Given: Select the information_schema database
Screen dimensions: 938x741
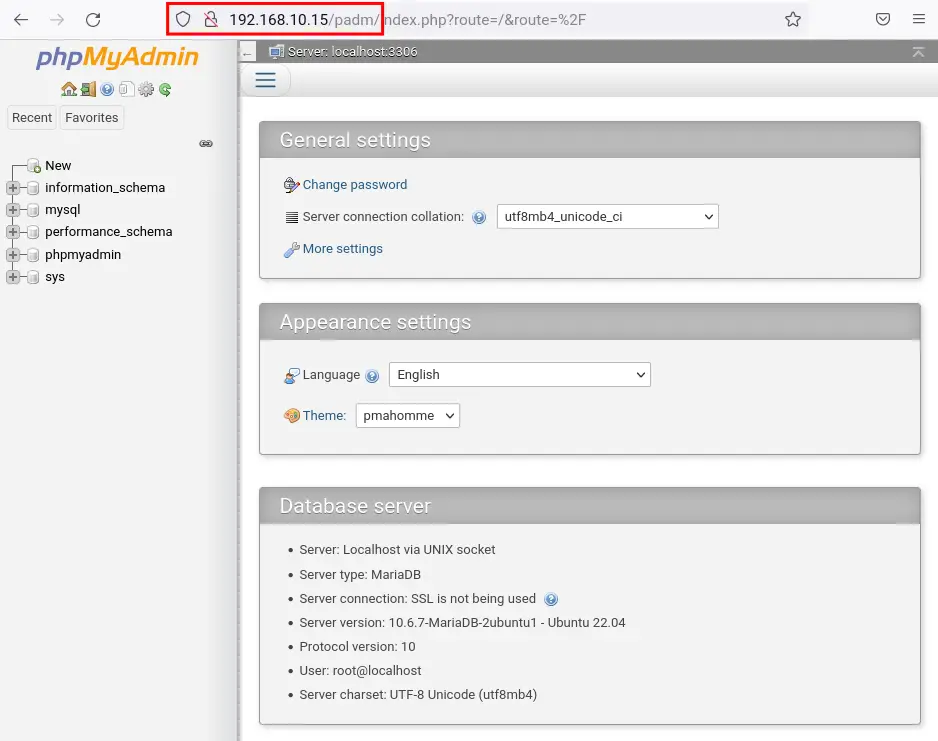Looking at the screenshot, I should (x=105, y=188).
